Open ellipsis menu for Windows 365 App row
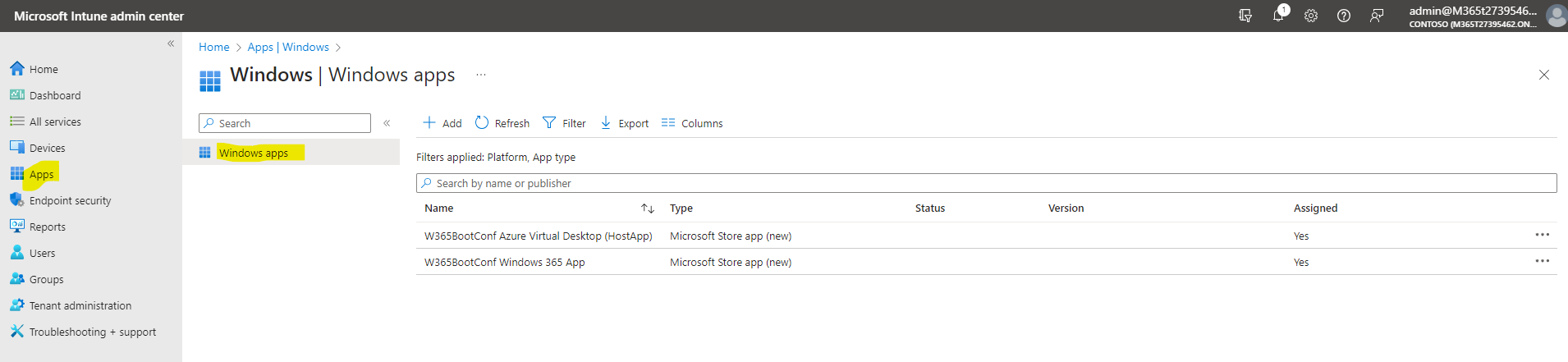Screen dimensions: 1568x362 (1543, 261)
